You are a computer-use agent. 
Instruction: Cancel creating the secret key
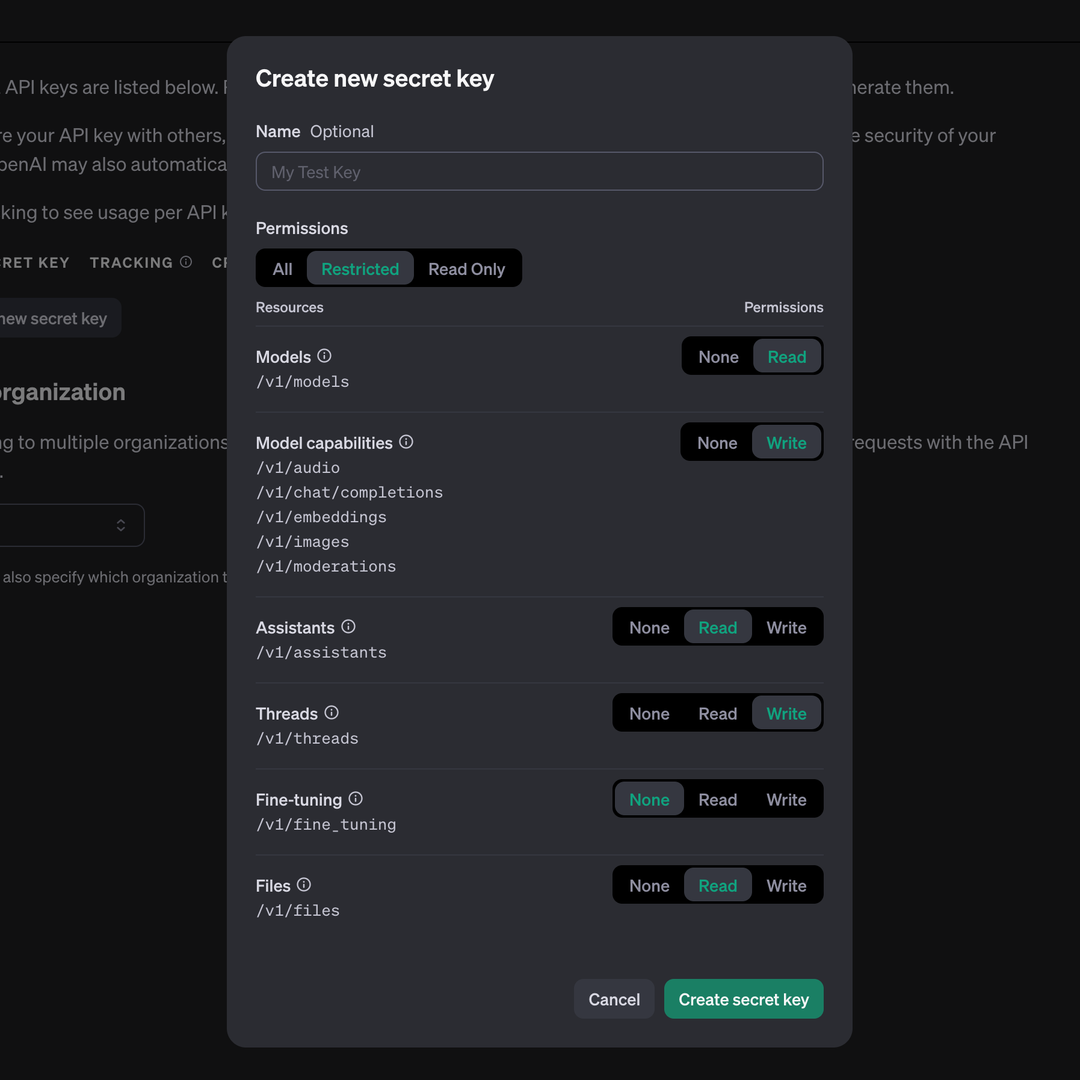pos(613,998)
